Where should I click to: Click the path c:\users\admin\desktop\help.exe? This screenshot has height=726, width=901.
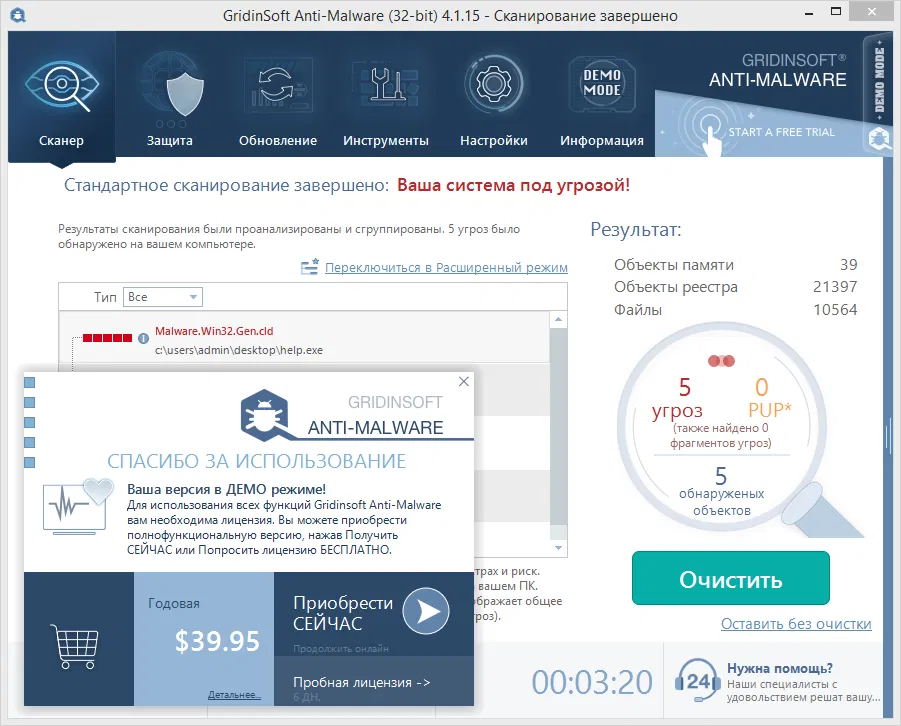click(238, 350)
